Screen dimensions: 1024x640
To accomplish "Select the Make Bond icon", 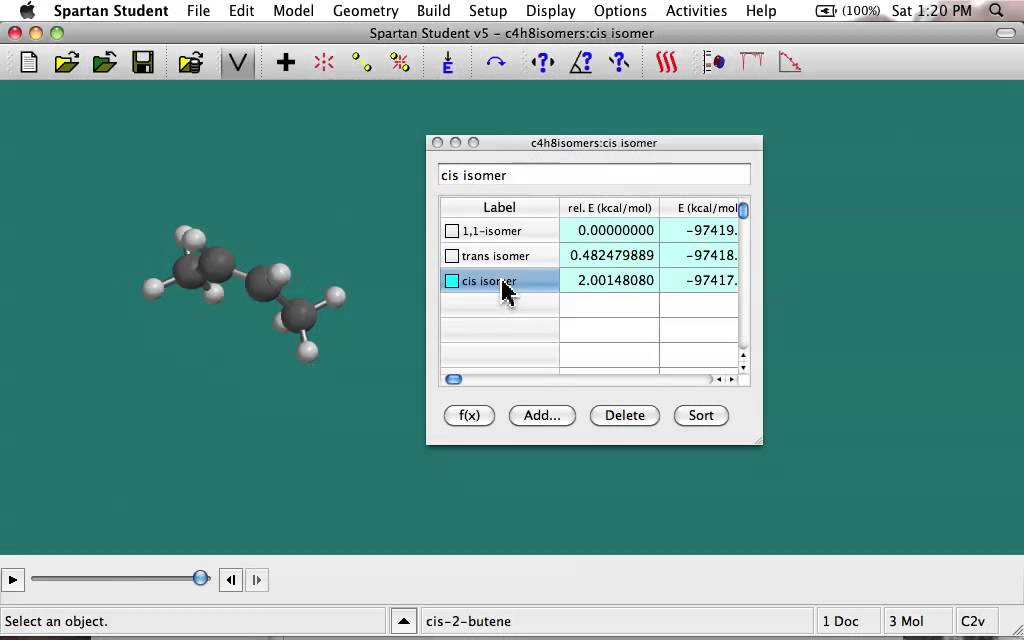I will [361, 63].
